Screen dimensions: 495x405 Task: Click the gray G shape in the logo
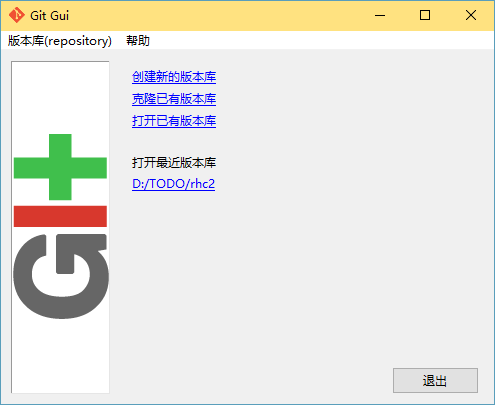61,276
